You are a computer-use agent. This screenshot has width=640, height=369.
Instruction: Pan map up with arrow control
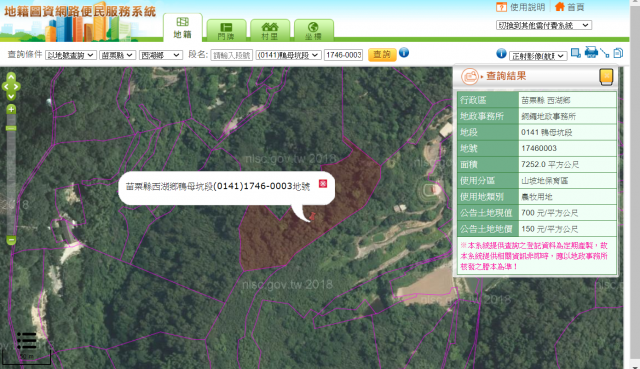[x=11, y=77]
